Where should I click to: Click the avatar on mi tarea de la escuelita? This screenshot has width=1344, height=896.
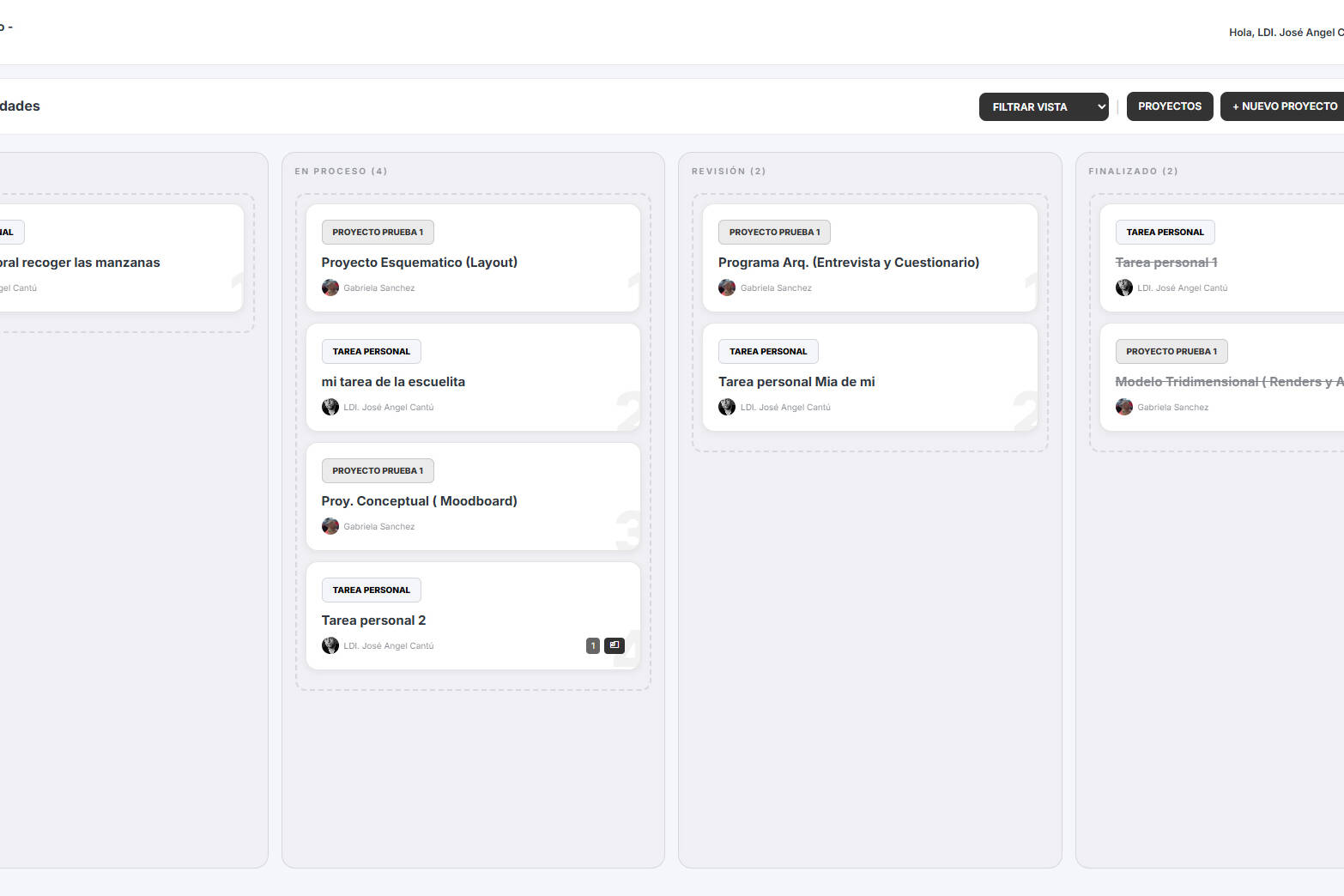tap(330, 407)
